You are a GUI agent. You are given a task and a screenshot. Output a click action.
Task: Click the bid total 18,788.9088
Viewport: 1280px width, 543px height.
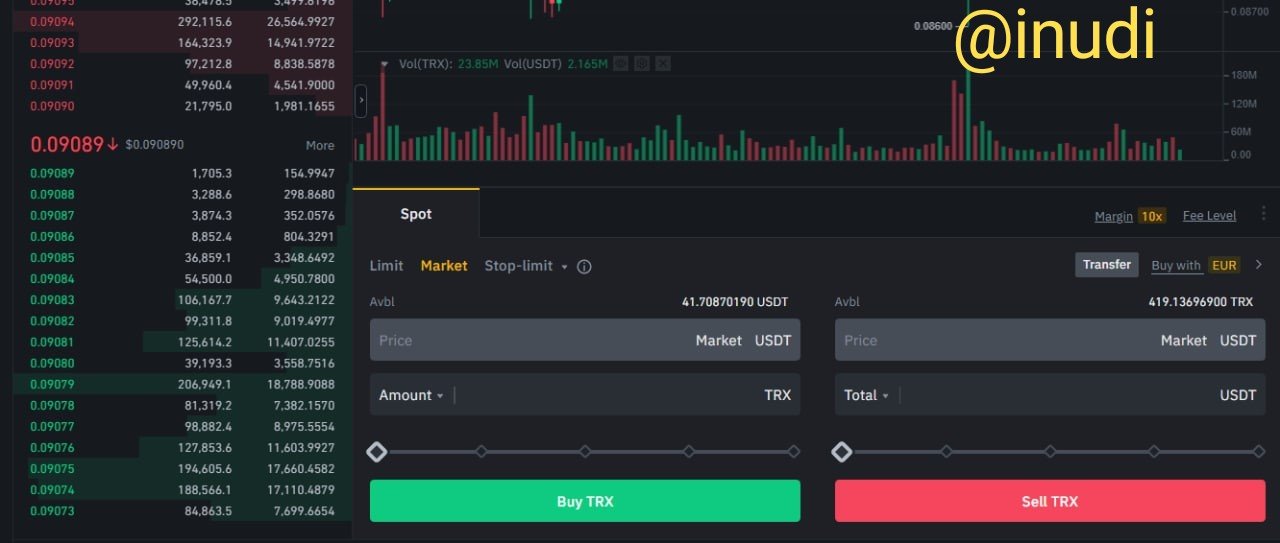(x=300, y=384)
